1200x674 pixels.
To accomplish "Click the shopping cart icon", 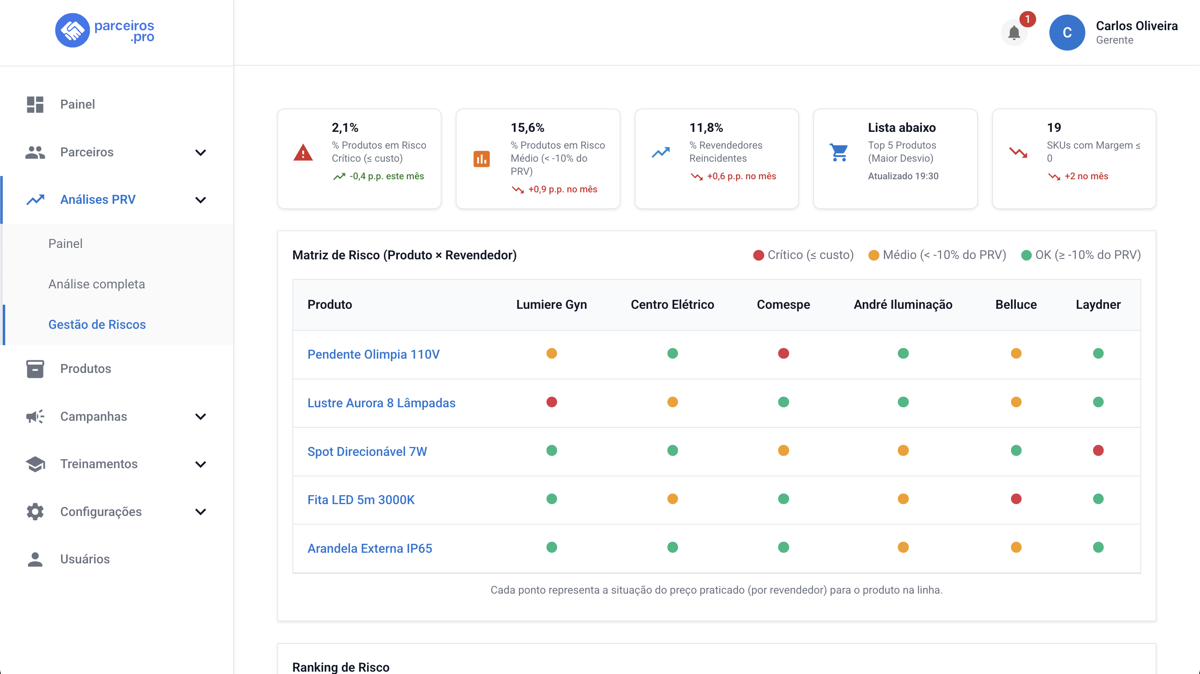I will (x=839, y=152).
